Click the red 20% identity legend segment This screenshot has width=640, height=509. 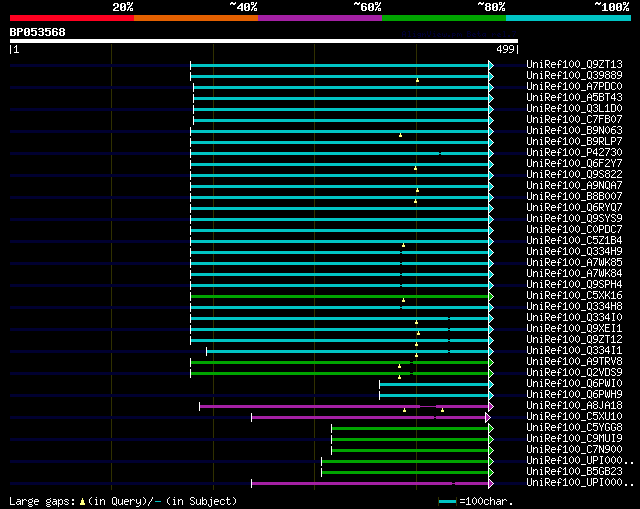72,18
